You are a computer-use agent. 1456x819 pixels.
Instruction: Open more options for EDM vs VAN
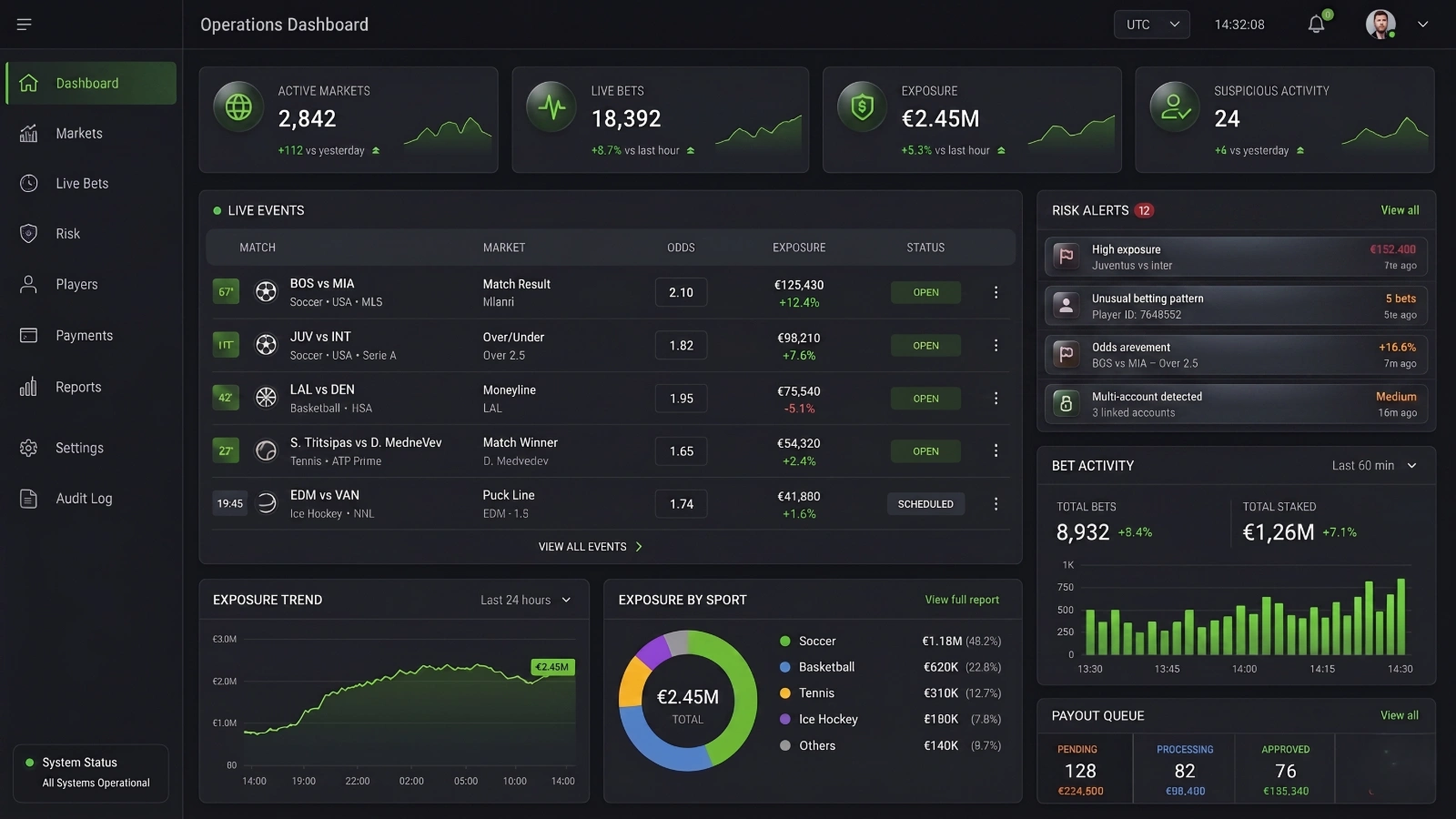996,503
